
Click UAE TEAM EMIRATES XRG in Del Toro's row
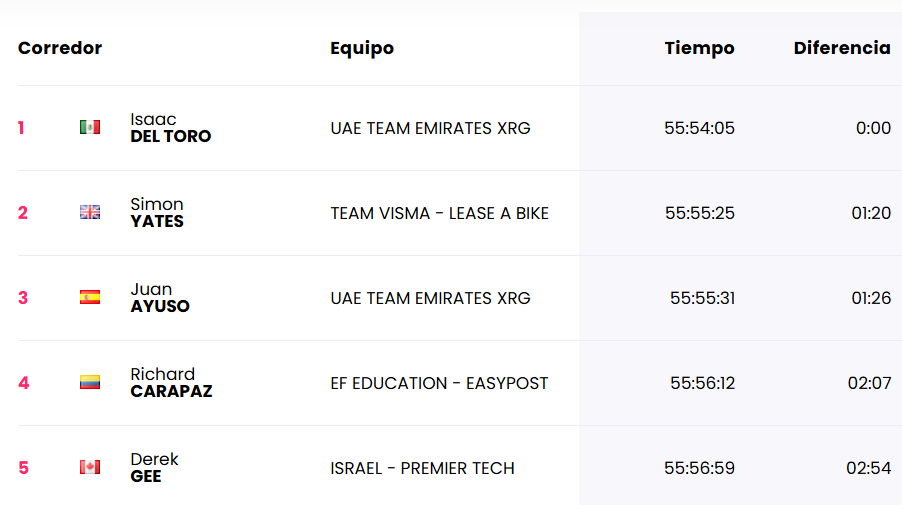(430, 128)
